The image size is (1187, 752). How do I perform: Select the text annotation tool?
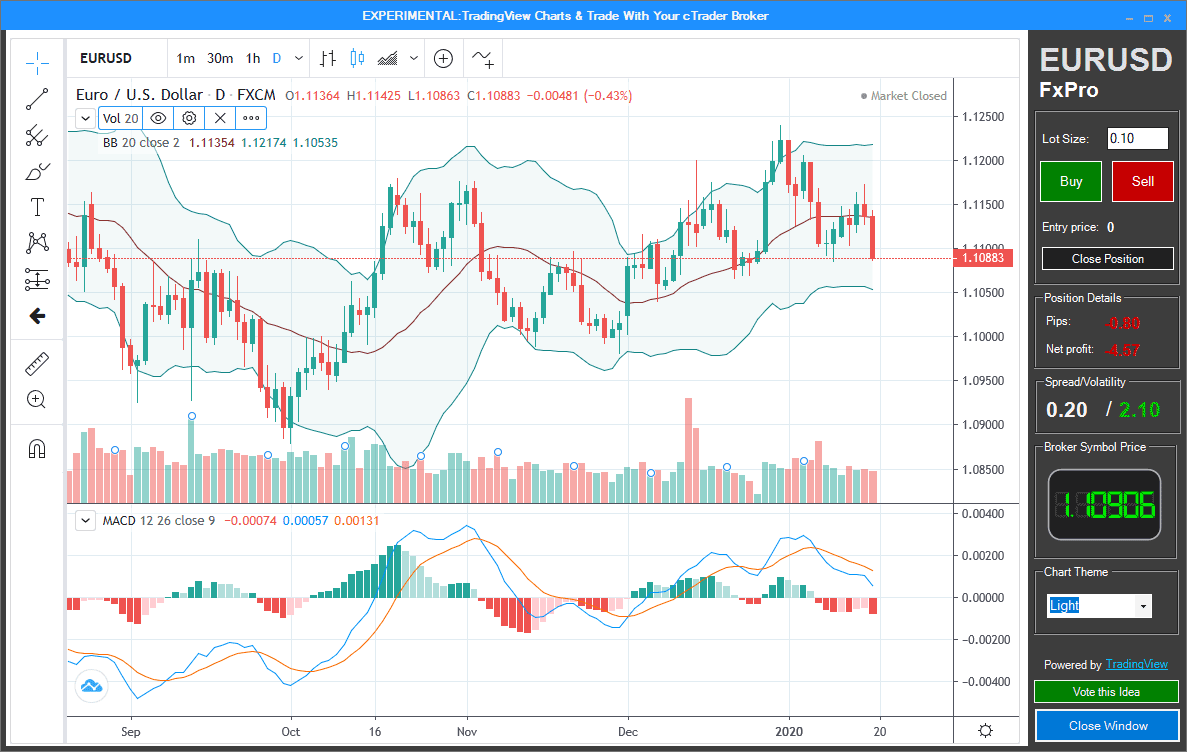click(x=37, y=207)
